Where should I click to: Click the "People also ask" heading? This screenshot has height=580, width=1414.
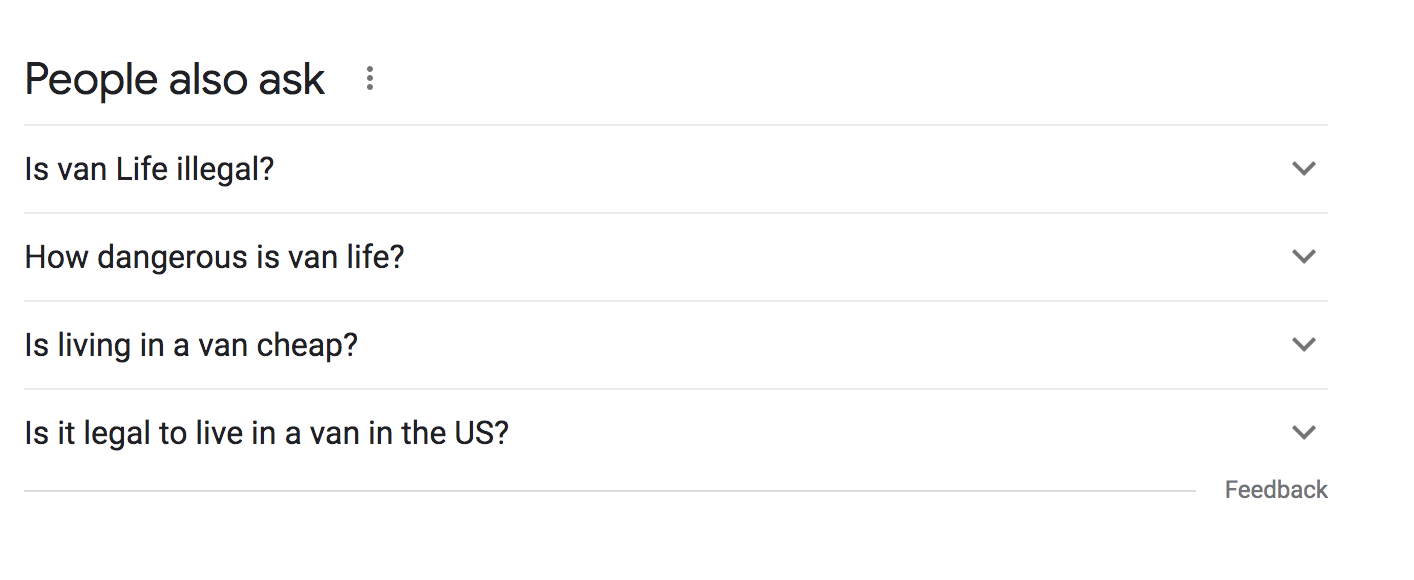pos(174,80)
